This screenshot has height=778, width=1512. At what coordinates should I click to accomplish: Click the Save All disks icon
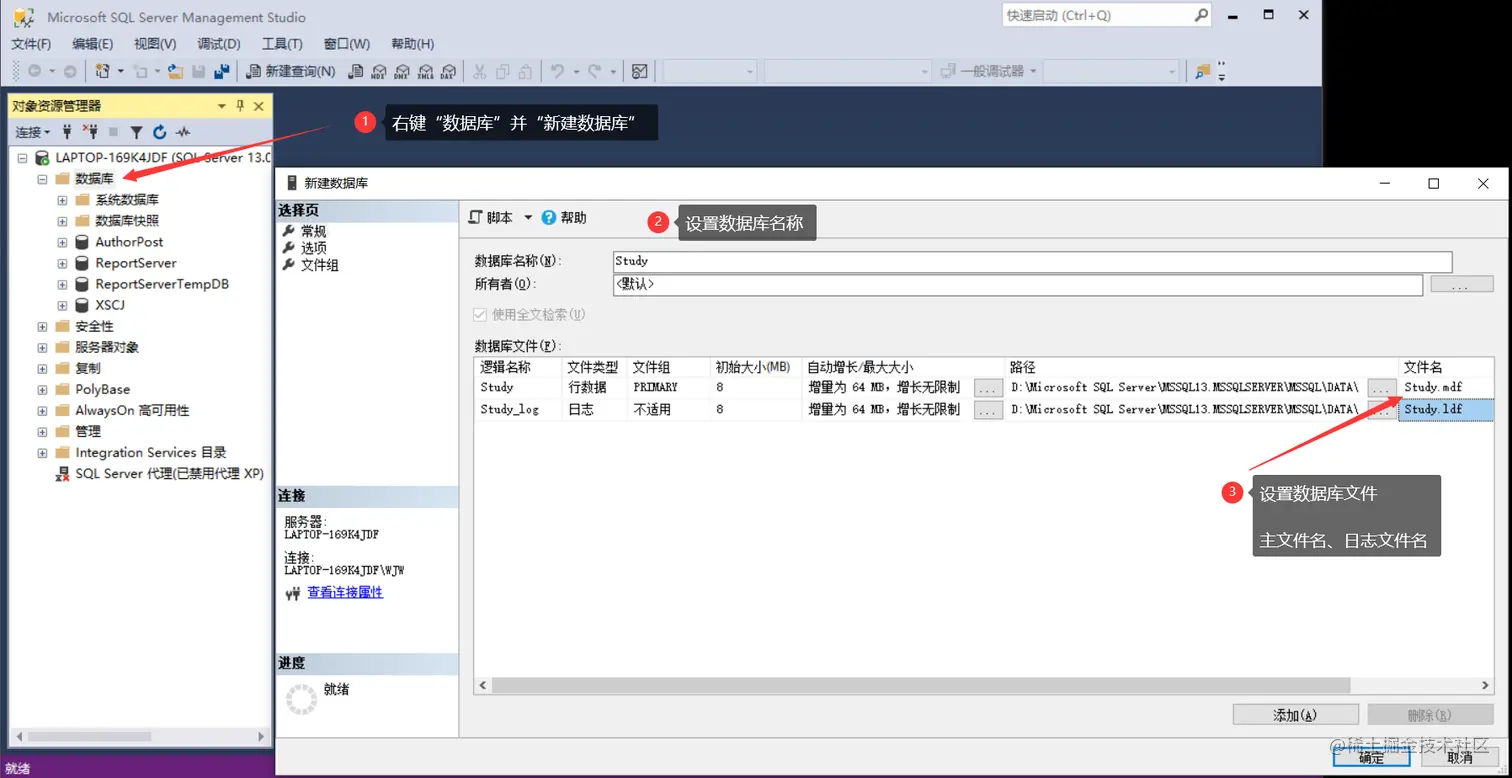[x=222, y=71]
